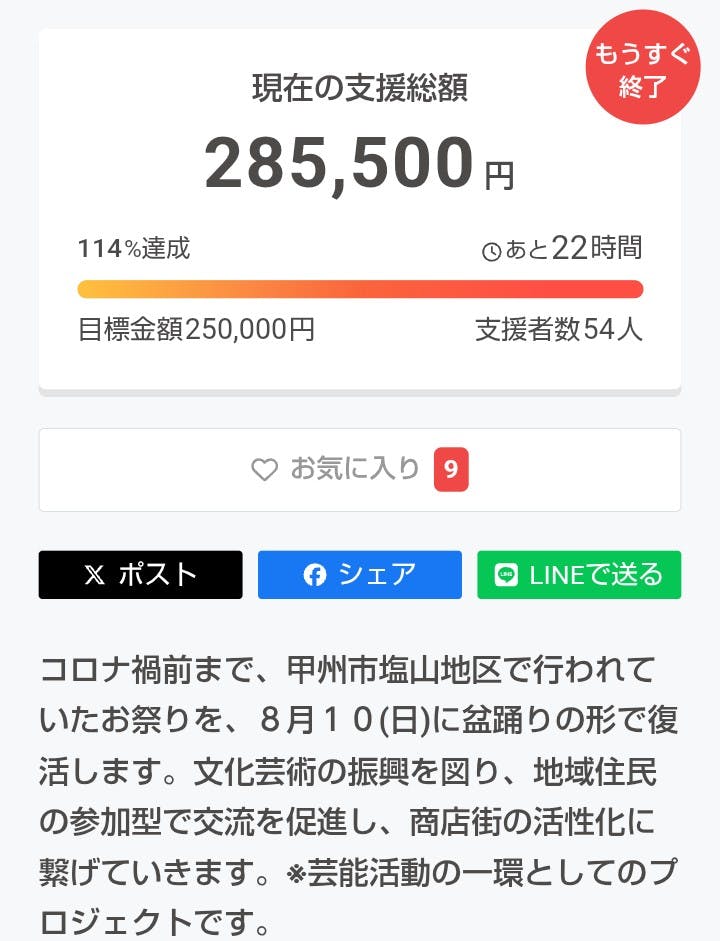The width and height of the screenshot is (720, 941).
Task: Click the 114%達成 achievement text
Action: click(x=134, y=249)
